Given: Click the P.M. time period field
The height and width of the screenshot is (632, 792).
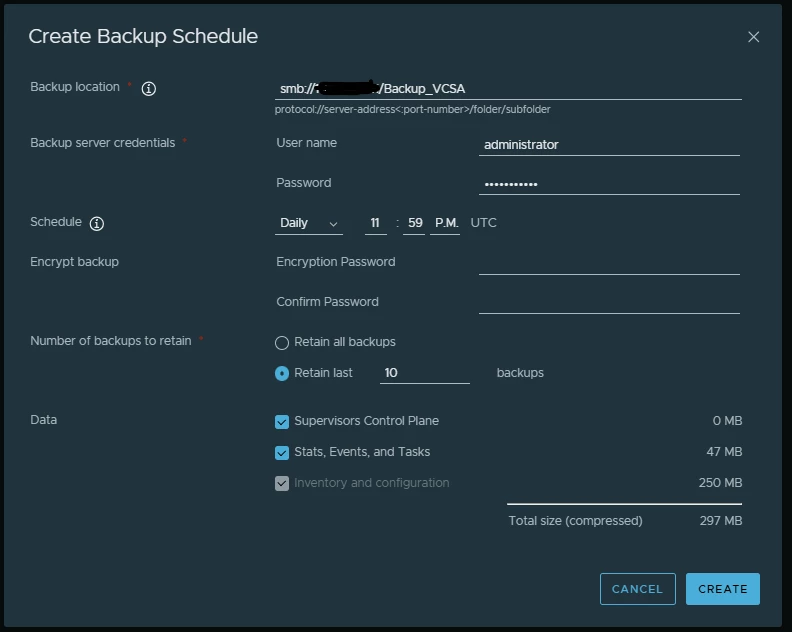Looking at the screenshot, I should pyautogui.click(x=445, y=223).
